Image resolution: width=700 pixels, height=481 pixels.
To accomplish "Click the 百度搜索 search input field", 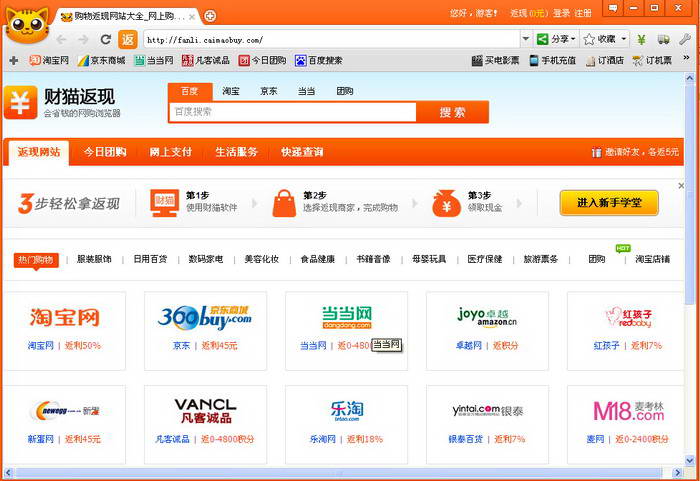I will pyautogui.click(x=291, y=112).
